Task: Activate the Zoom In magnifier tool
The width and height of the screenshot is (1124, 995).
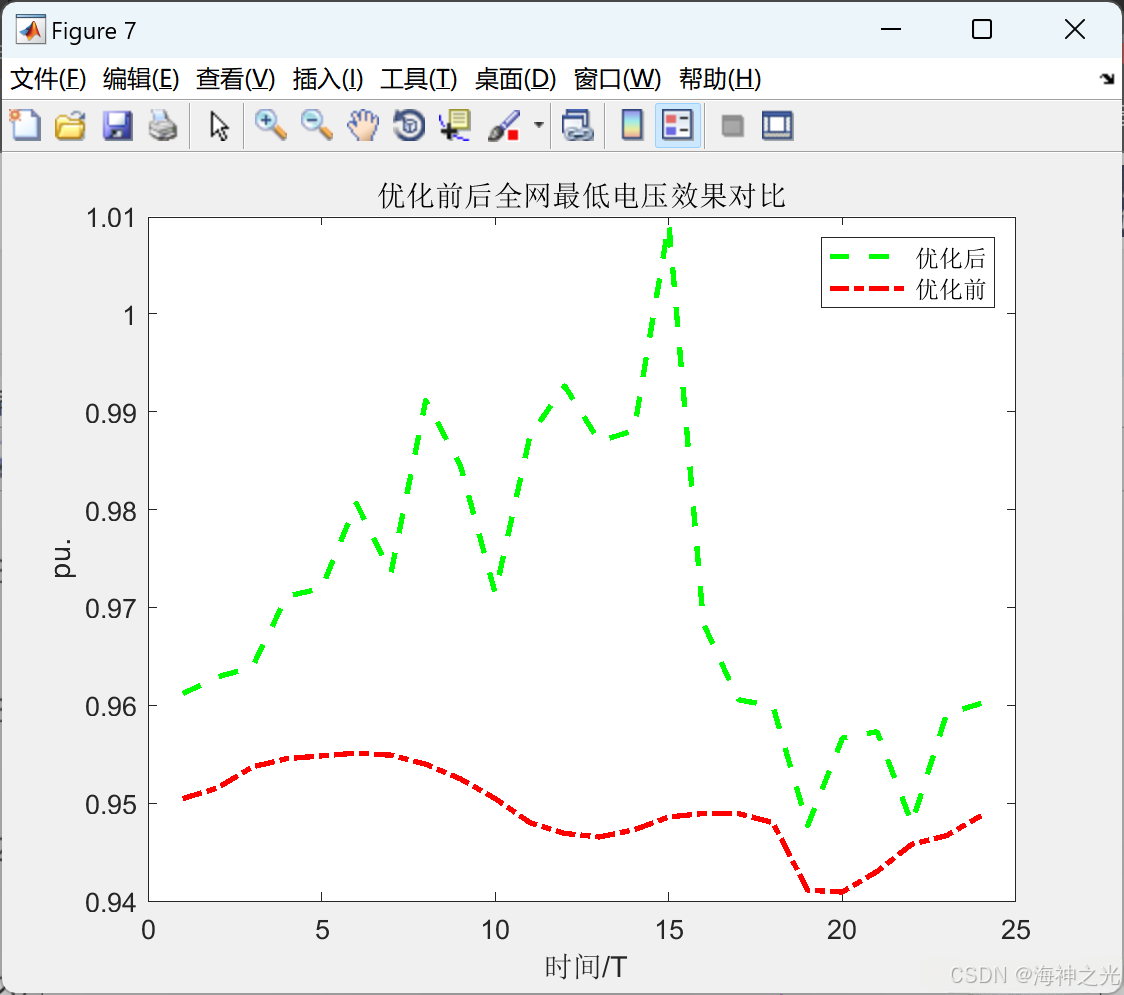Action: pyautogui.click(x=270, y=125)
